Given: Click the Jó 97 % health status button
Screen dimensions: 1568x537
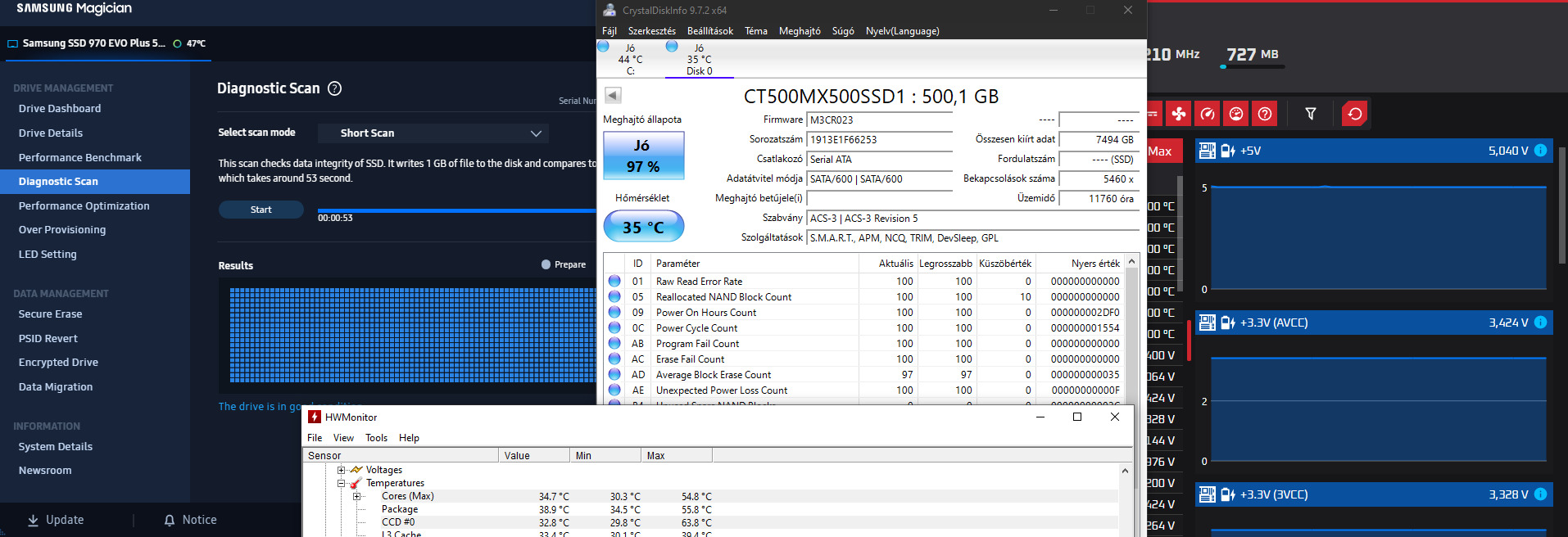Looking at the screenshot, I should click(x=644, y=156).
